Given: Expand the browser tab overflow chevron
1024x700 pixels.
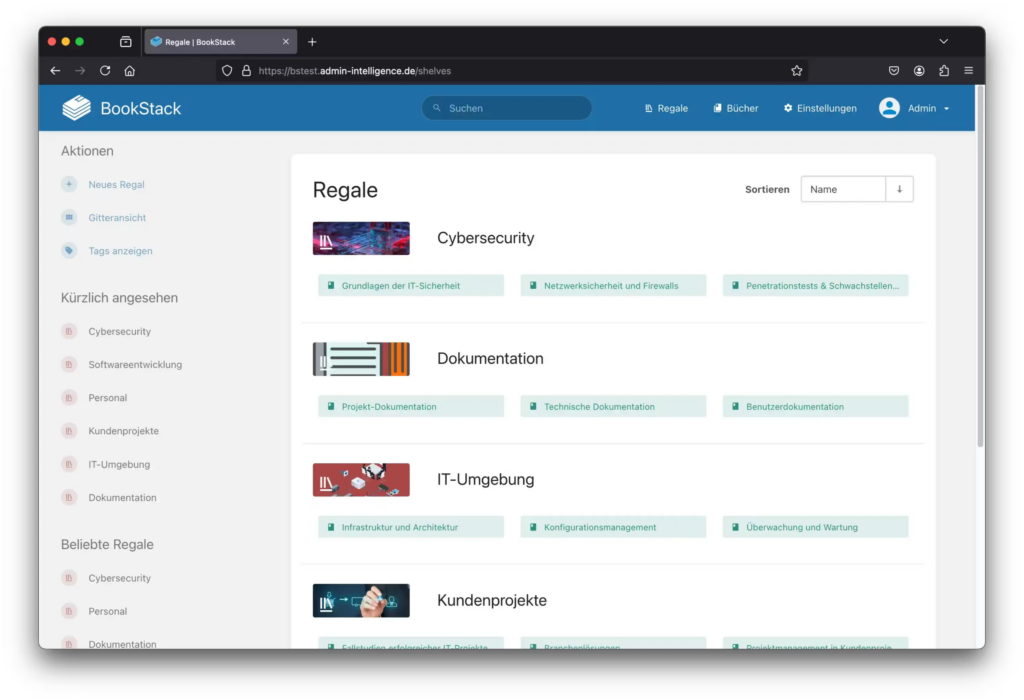Looking at the screenshot, I should click(x=943, y=41).
